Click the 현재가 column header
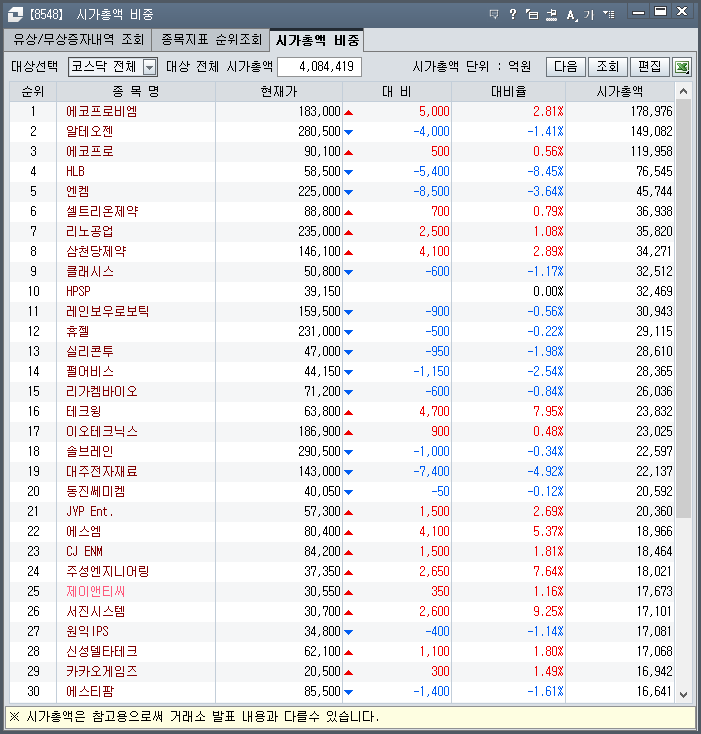The height and width of the screenshot is (734, 701). (279, 91)
